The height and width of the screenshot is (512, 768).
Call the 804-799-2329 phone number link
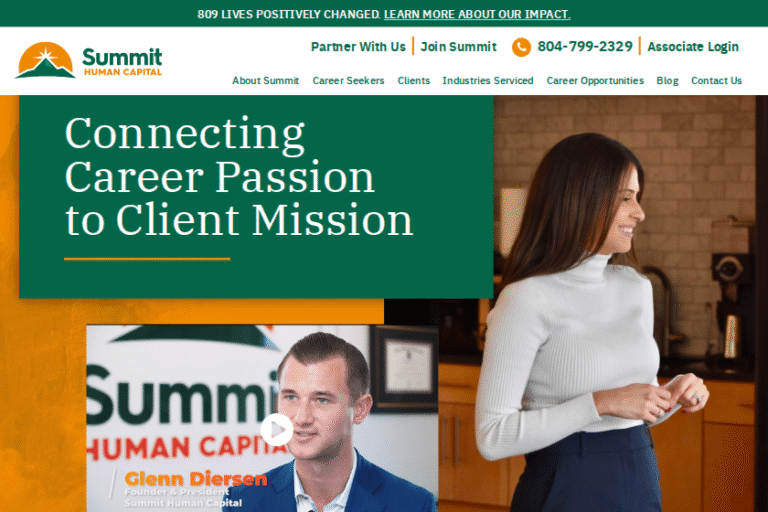tap(585, 47)
